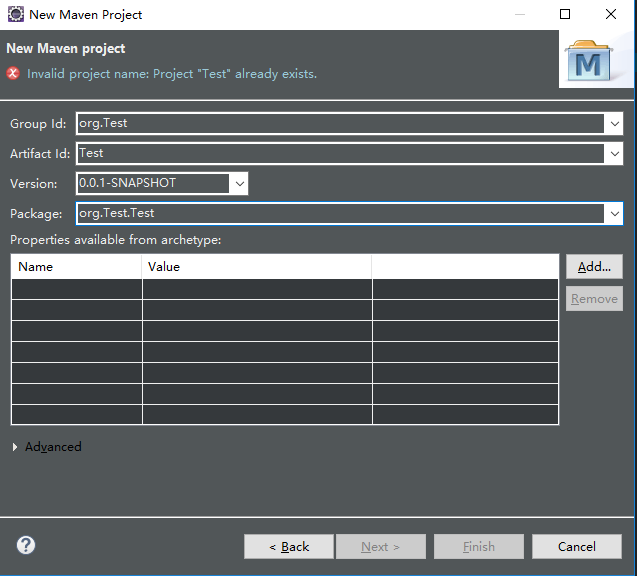Image resolution: width=637 pixels, height=576 pixels.
Task: Select the first empty row of properties table
Action: coord(284,289)
